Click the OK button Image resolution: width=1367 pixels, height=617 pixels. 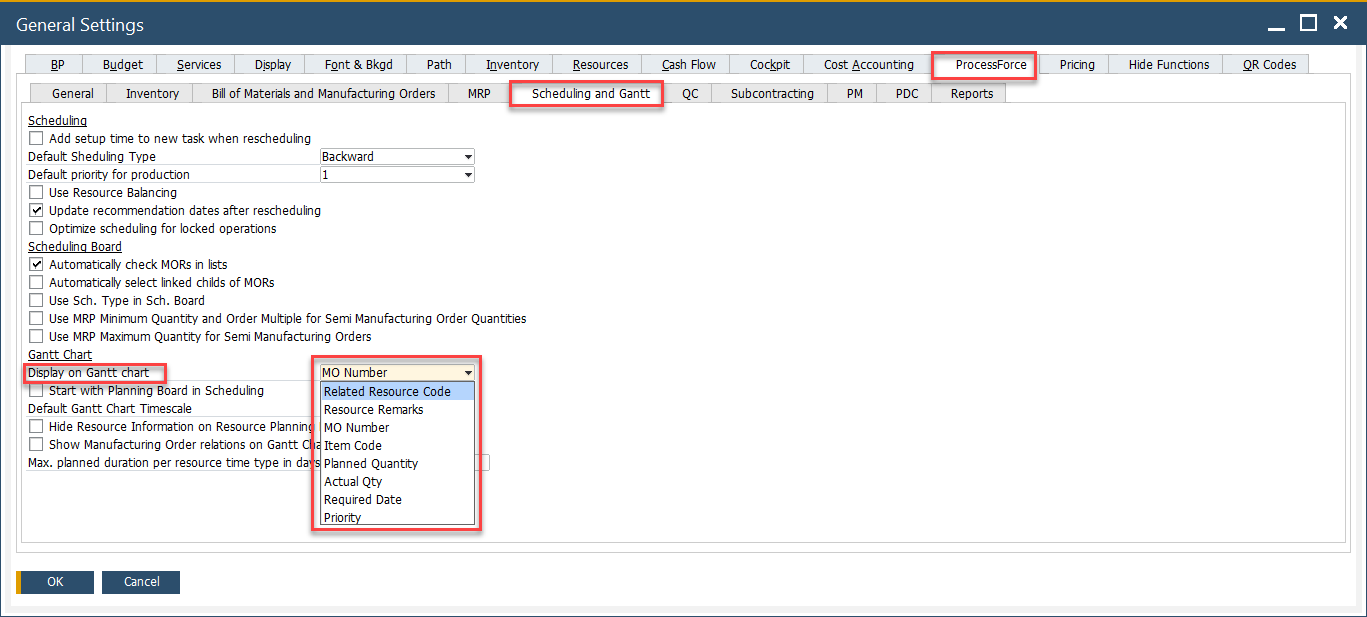[55, 582]
